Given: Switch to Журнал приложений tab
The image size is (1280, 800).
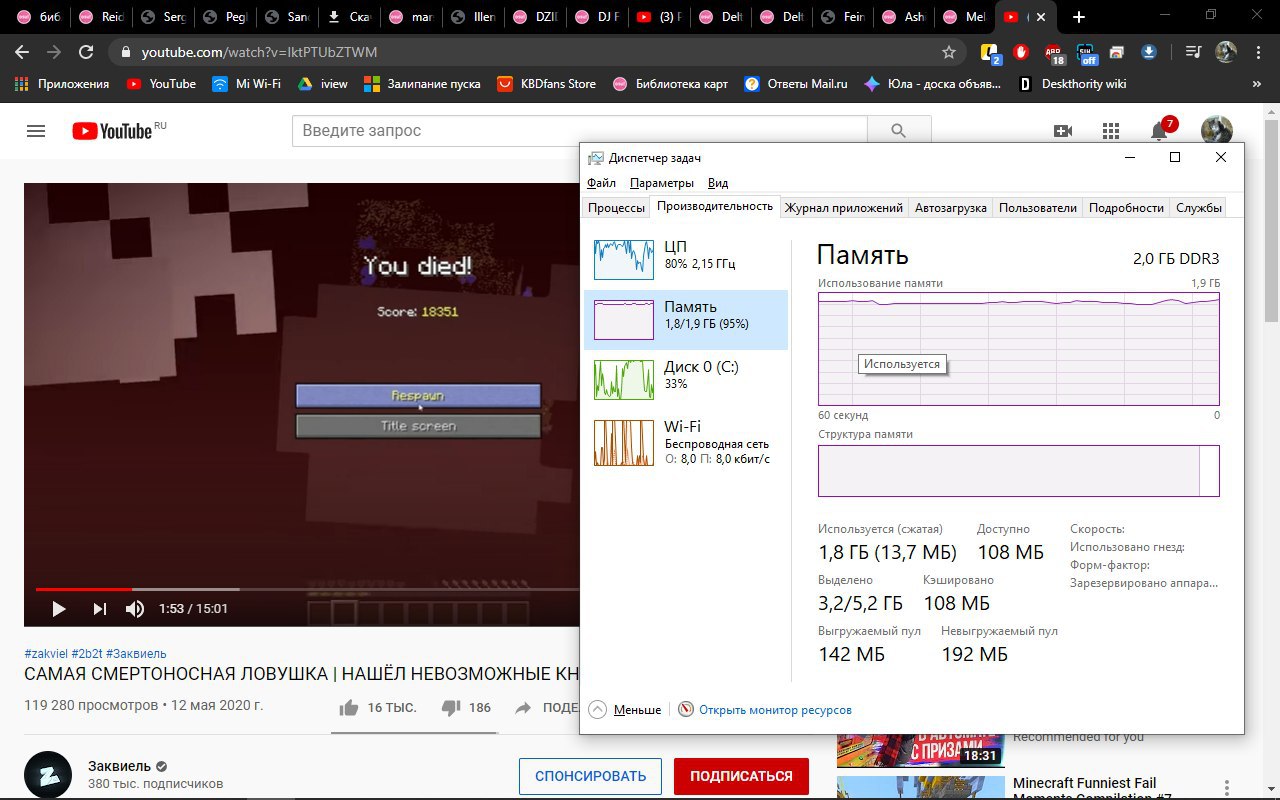Looking at the screenshot, I should click(x=844, y=208).
